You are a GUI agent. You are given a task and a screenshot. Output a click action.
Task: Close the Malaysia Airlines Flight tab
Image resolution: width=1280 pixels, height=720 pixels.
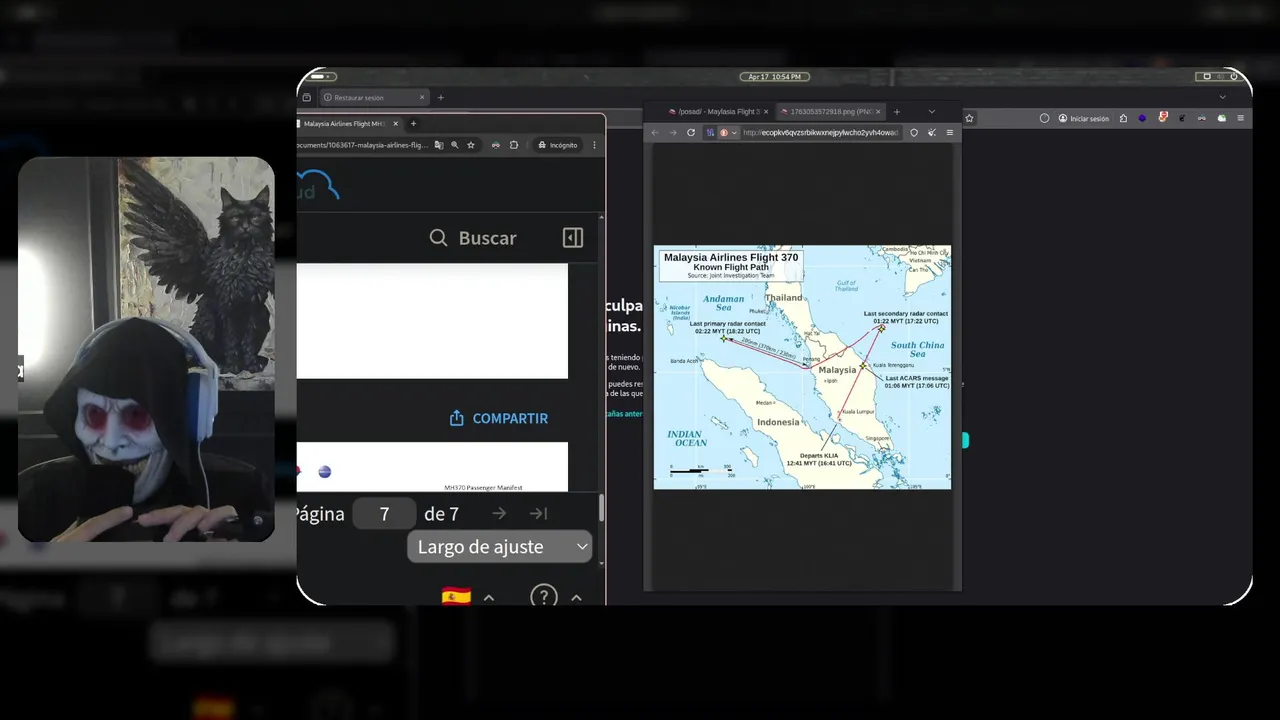click(x=395, y=124)
